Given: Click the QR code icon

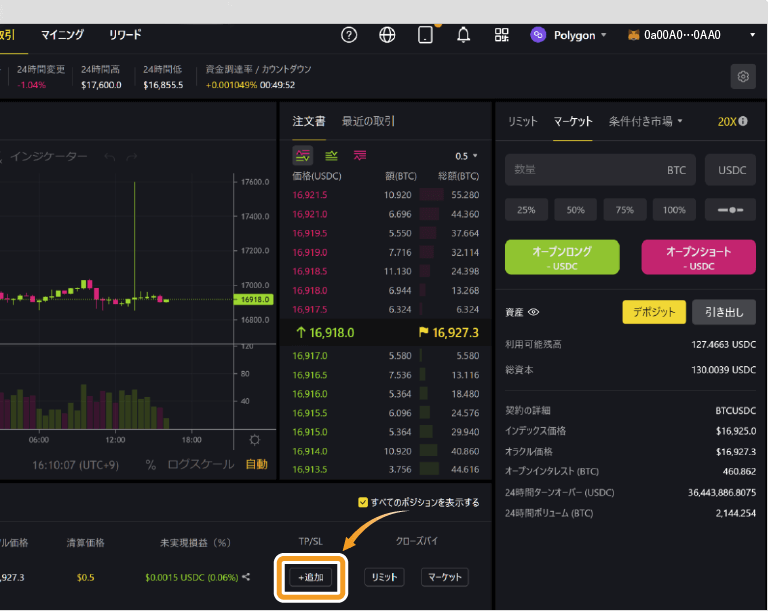Looking at the screenshot, I should (x=502, y=35).
